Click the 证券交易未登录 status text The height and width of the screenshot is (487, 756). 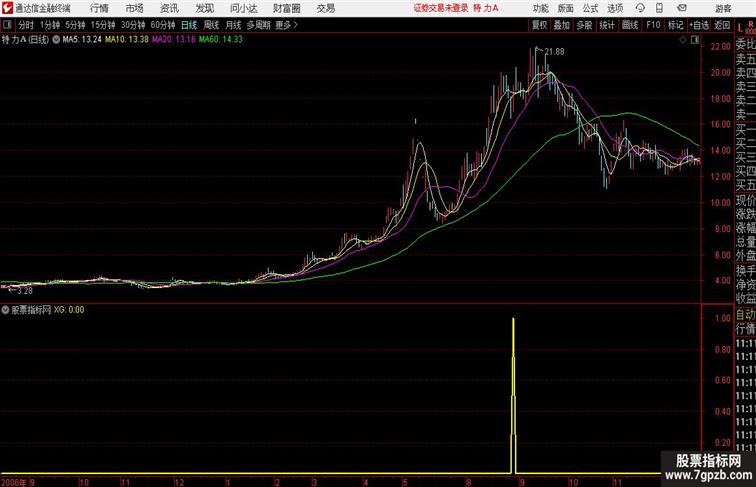(x=441, y=8)
